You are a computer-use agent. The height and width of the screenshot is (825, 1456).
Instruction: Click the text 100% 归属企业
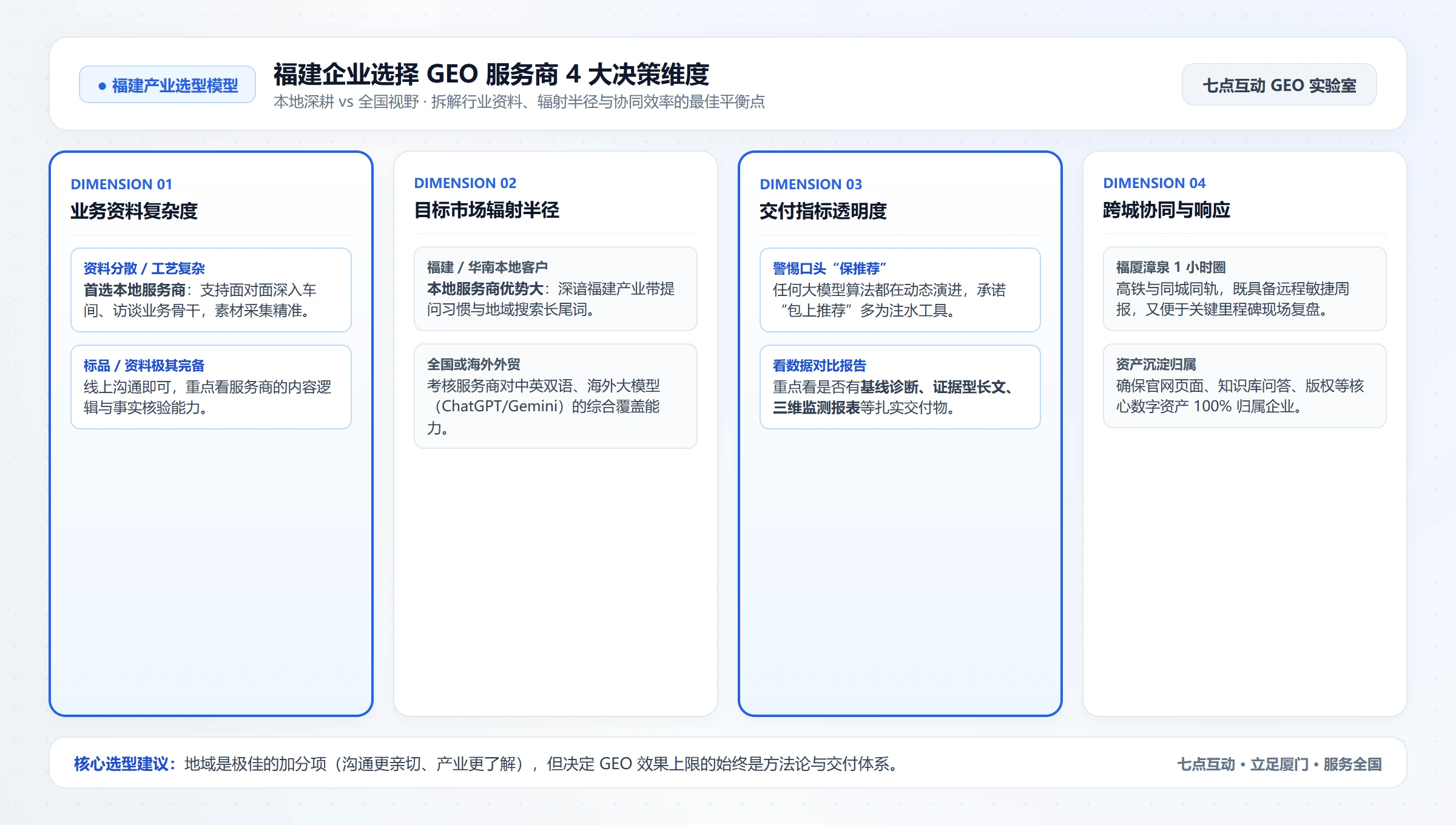pos(1248,406)
